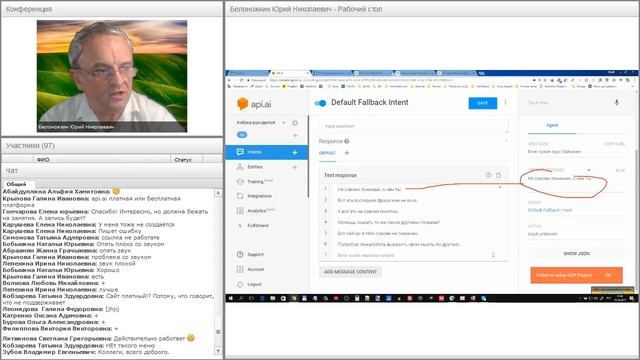
Task: Dismiss the orange error toast with OK
Action: 608,275
